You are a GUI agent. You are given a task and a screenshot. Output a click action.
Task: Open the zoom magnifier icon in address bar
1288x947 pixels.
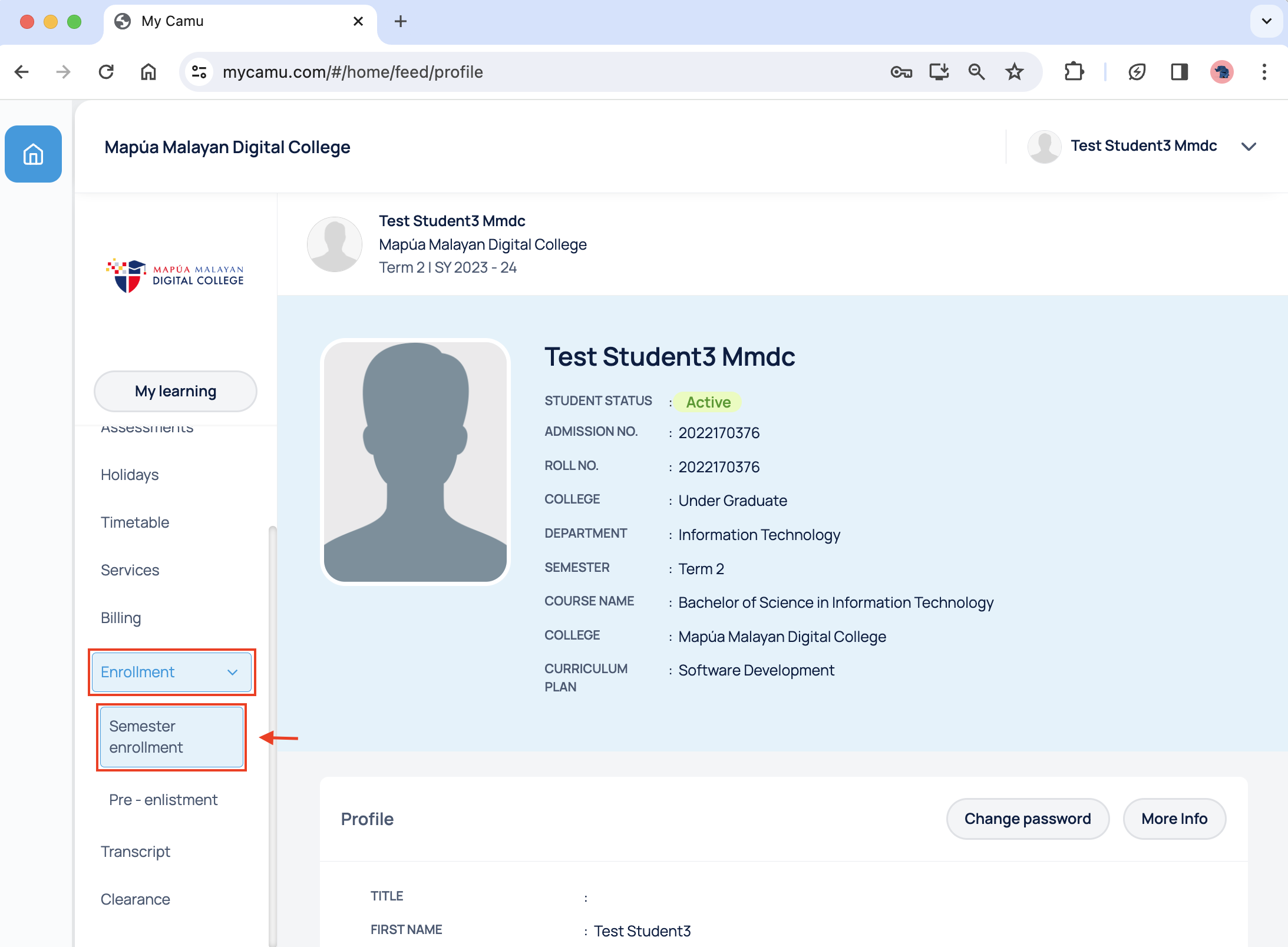(976, 72)
